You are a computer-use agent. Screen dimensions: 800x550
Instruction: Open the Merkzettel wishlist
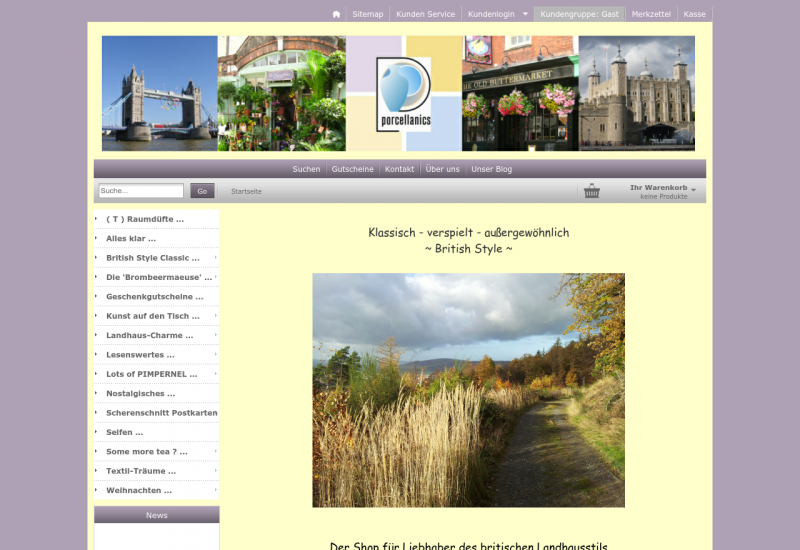[x=651, y=14]
